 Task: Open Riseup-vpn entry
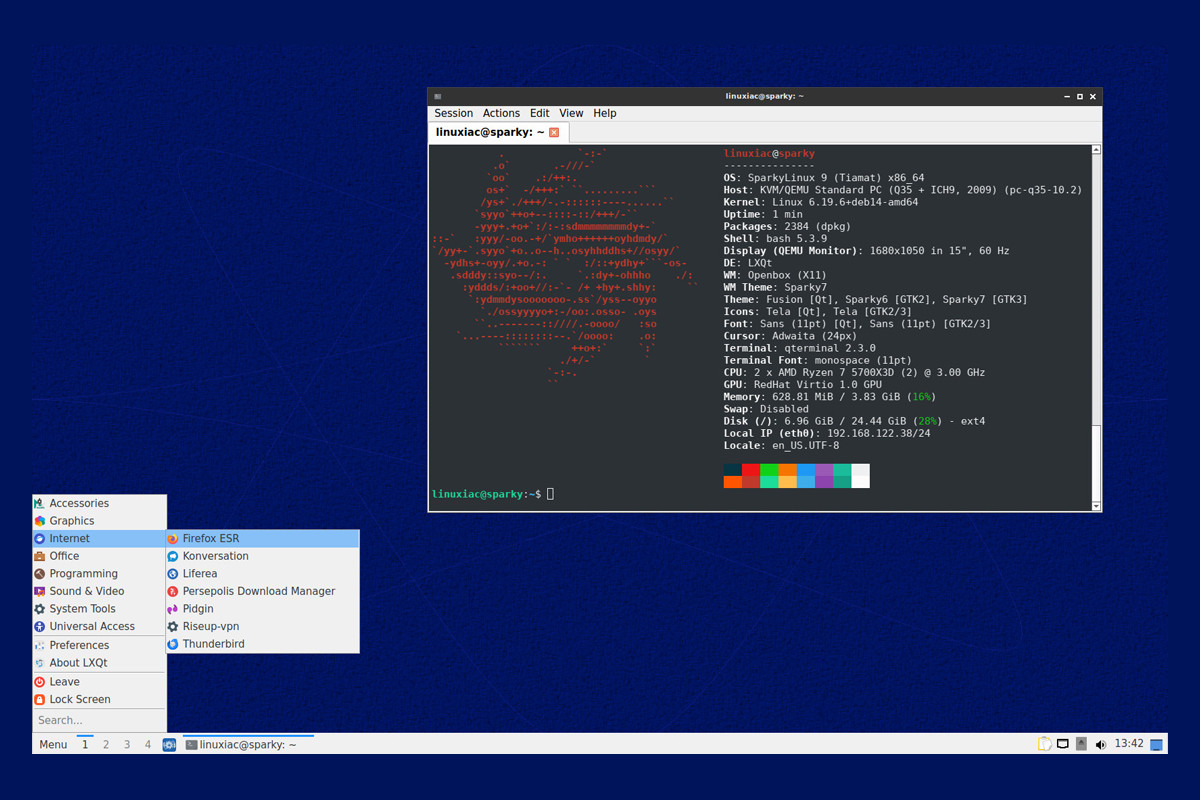click(x=262, y=626)
